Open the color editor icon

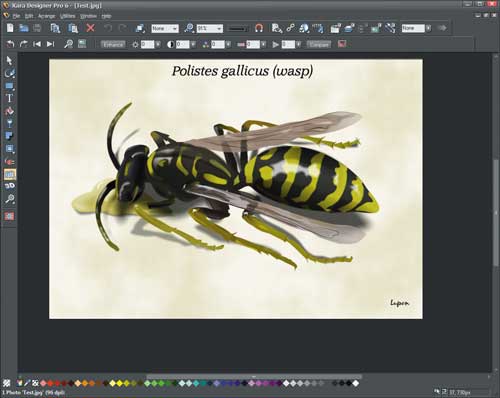point(20,383)
